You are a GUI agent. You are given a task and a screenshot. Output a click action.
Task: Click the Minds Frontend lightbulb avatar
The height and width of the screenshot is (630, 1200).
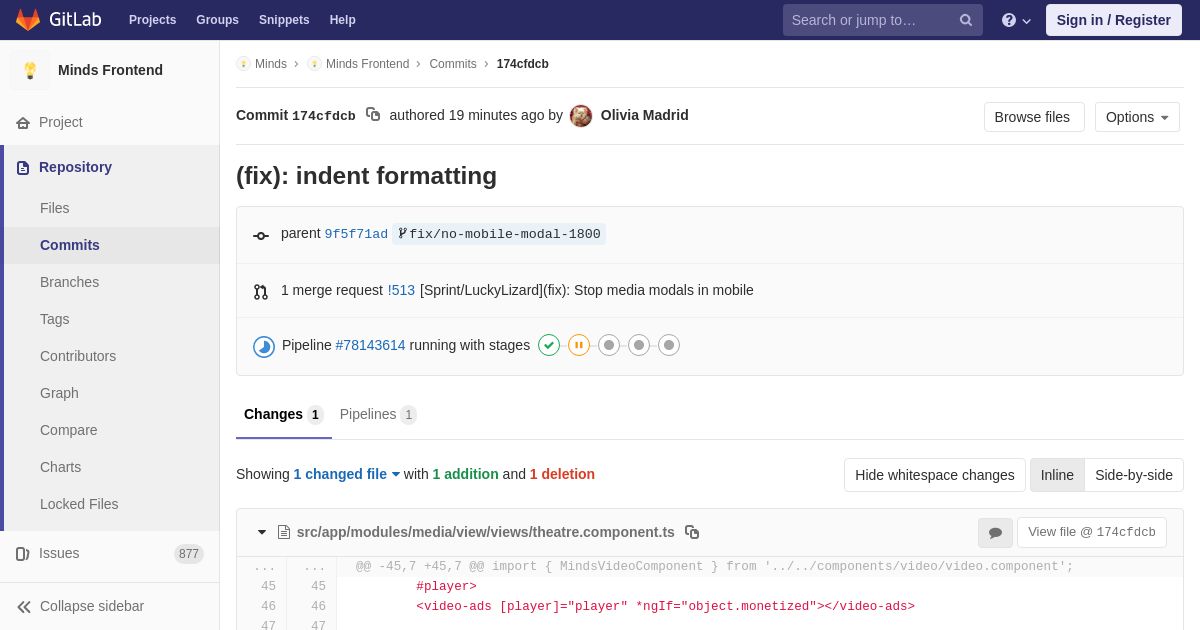click(x=30, y=70)
